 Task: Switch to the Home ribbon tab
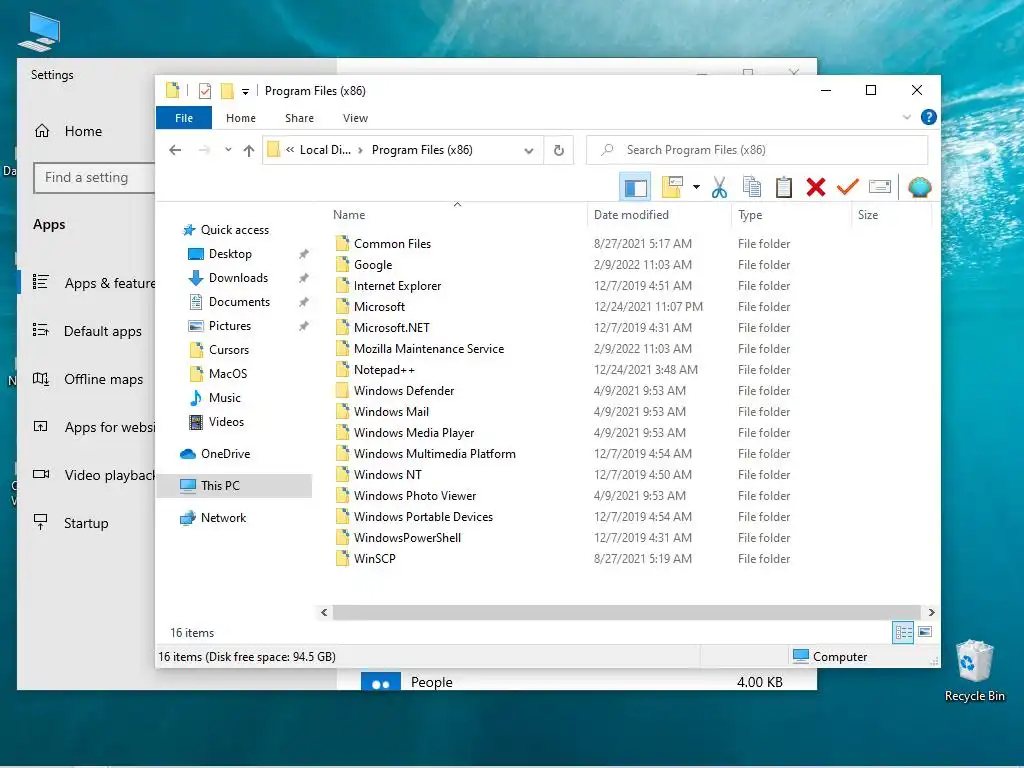click(241, 118)
